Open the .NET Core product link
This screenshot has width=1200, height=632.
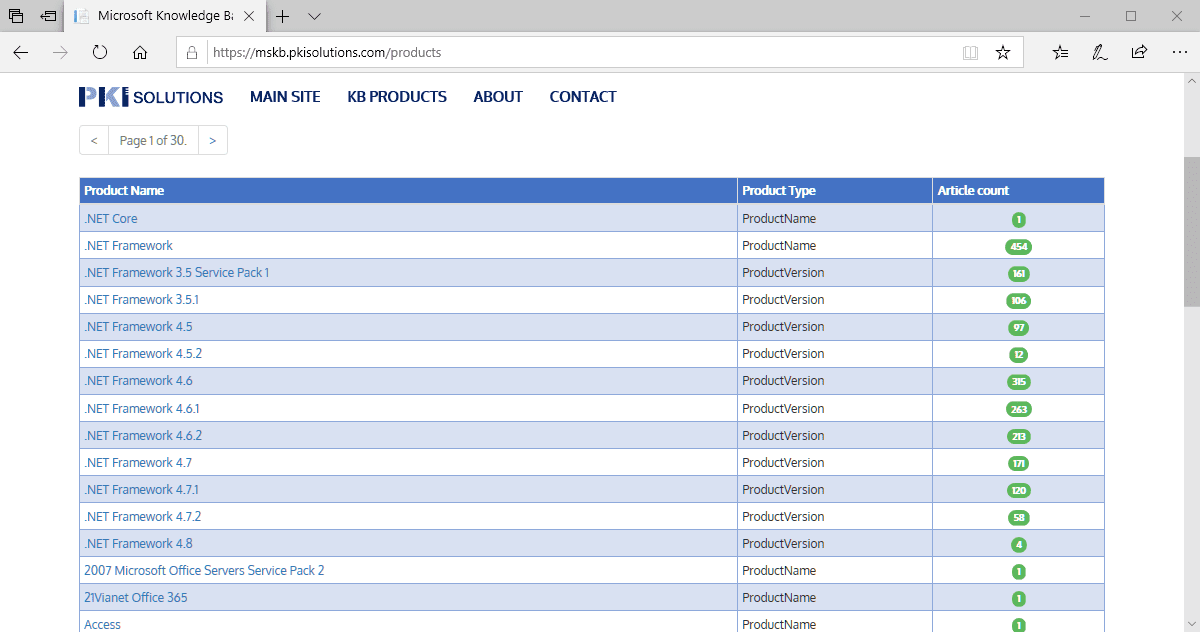pos(111,218)
